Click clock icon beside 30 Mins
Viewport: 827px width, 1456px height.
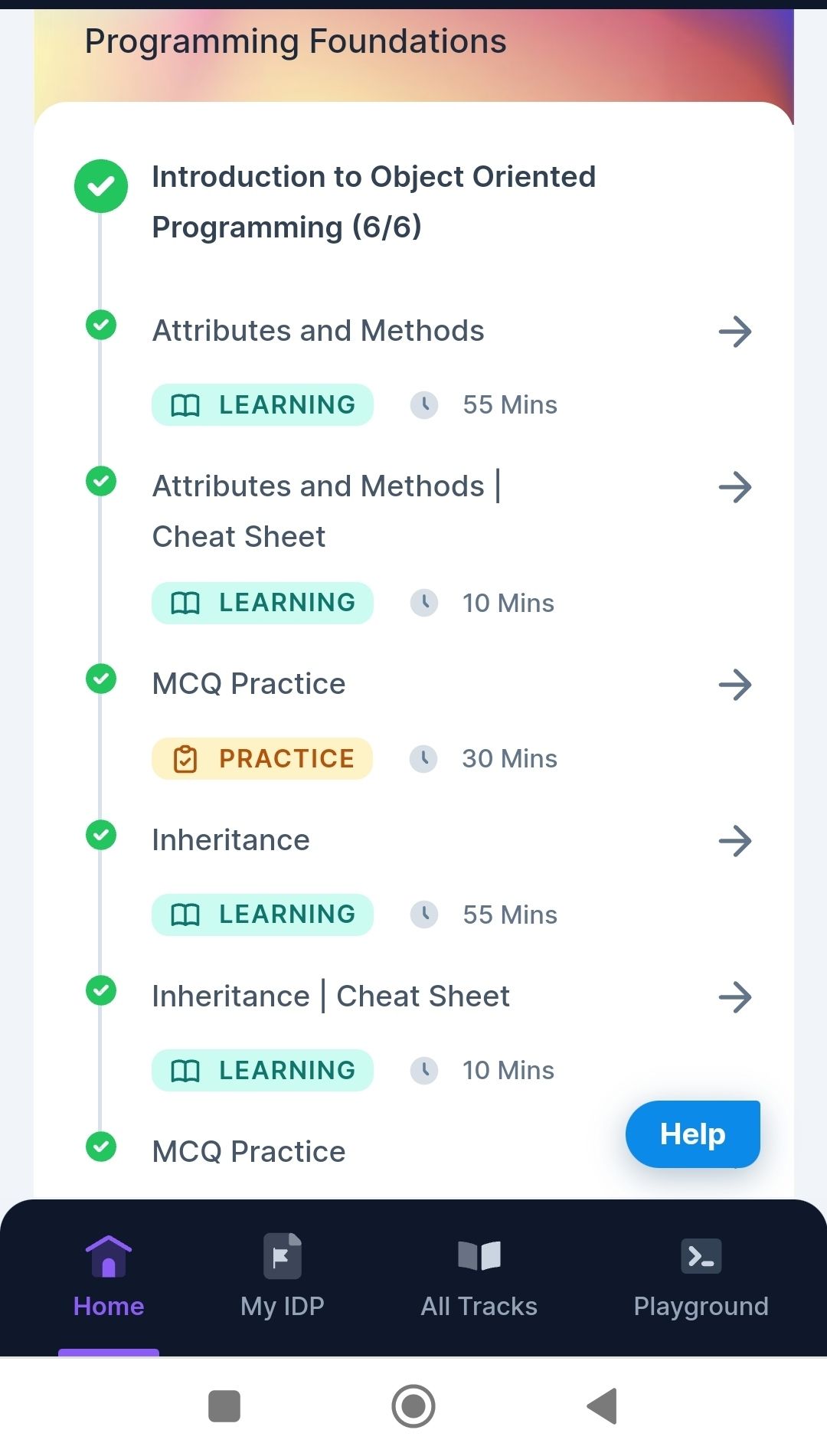click(x=423, y=758)
